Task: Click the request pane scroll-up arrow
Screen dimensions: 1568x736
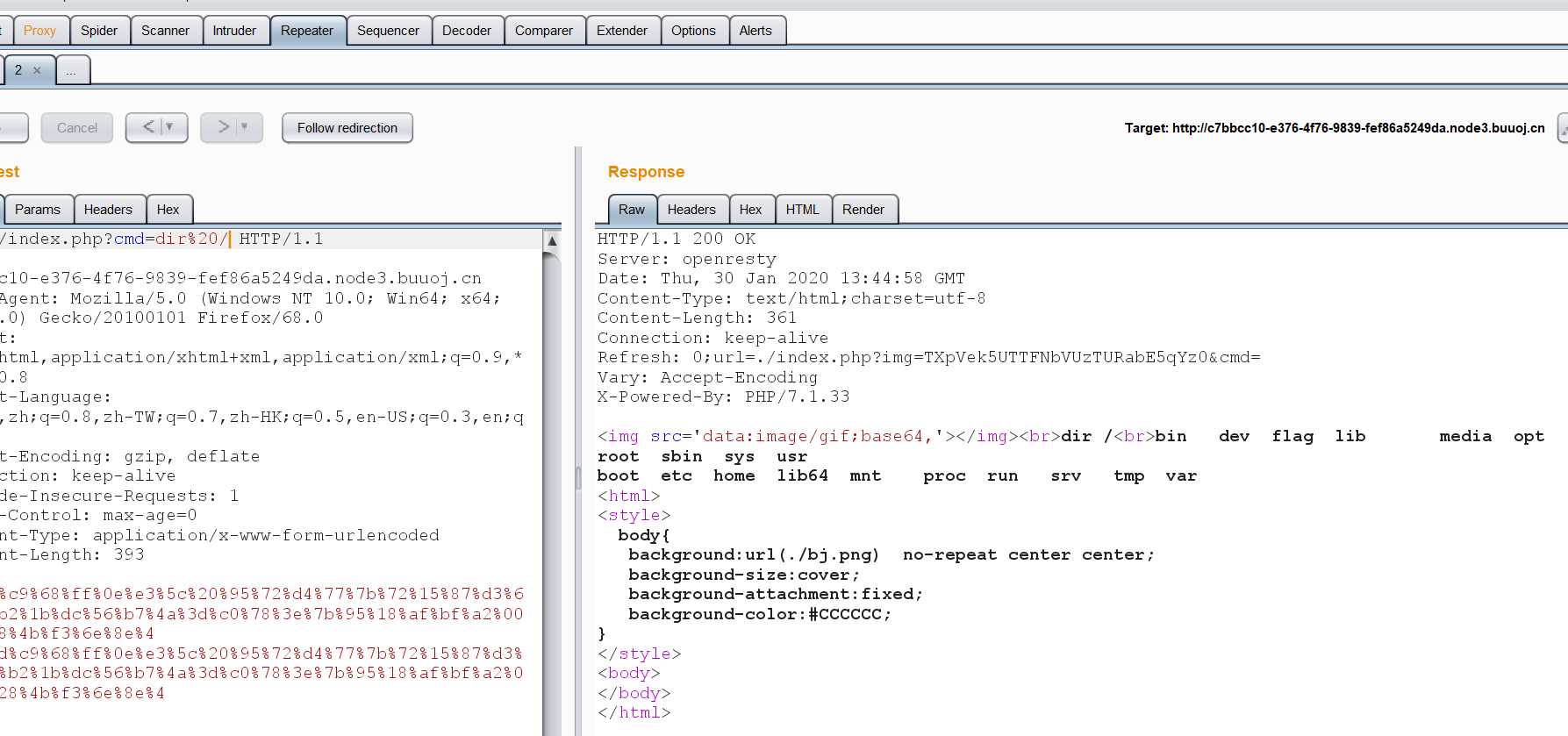Action: click(552, 240)
